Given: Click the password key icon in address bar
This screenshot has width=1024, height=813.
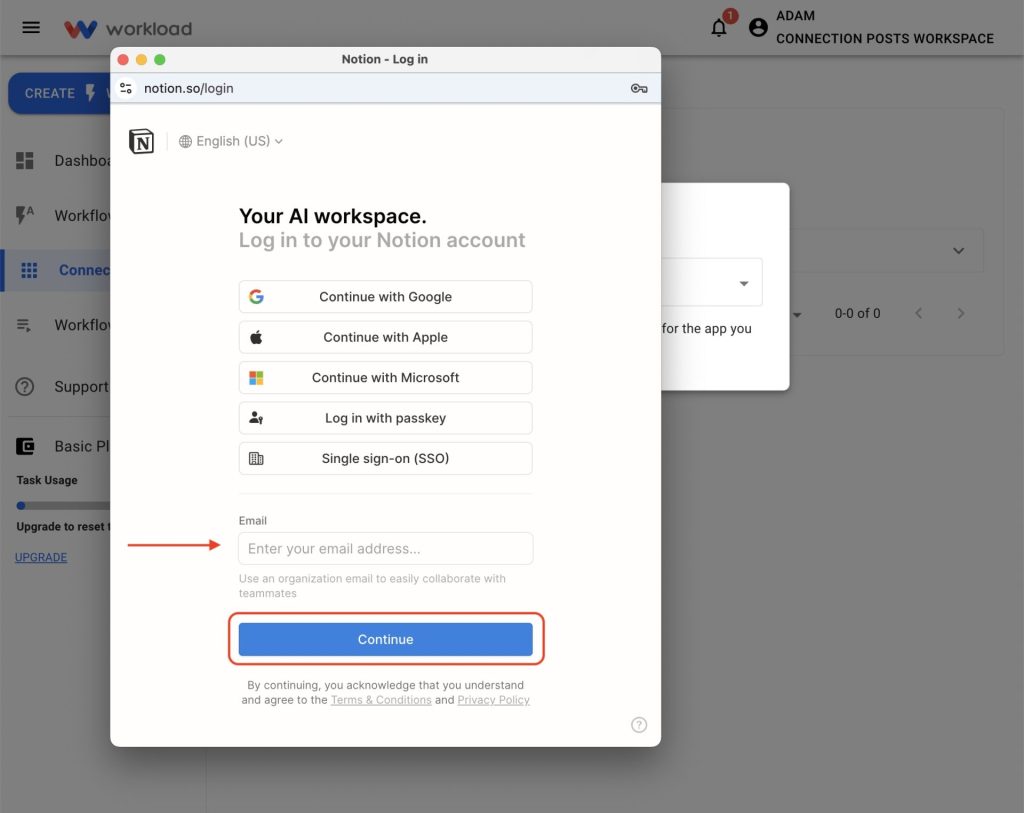Looking at the screenshot, I should tap(639, 88).
